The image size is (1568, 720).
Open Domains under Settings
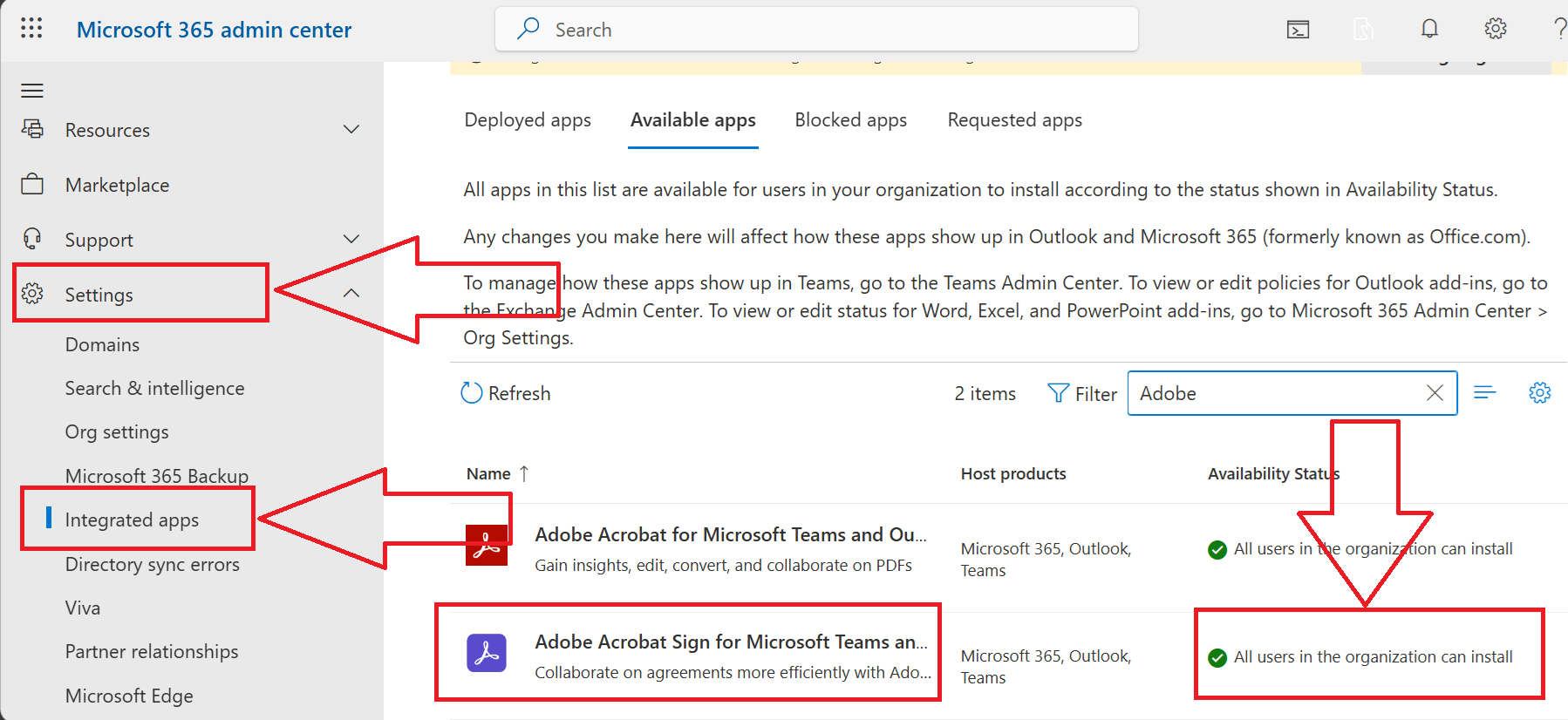coord(102,344)
